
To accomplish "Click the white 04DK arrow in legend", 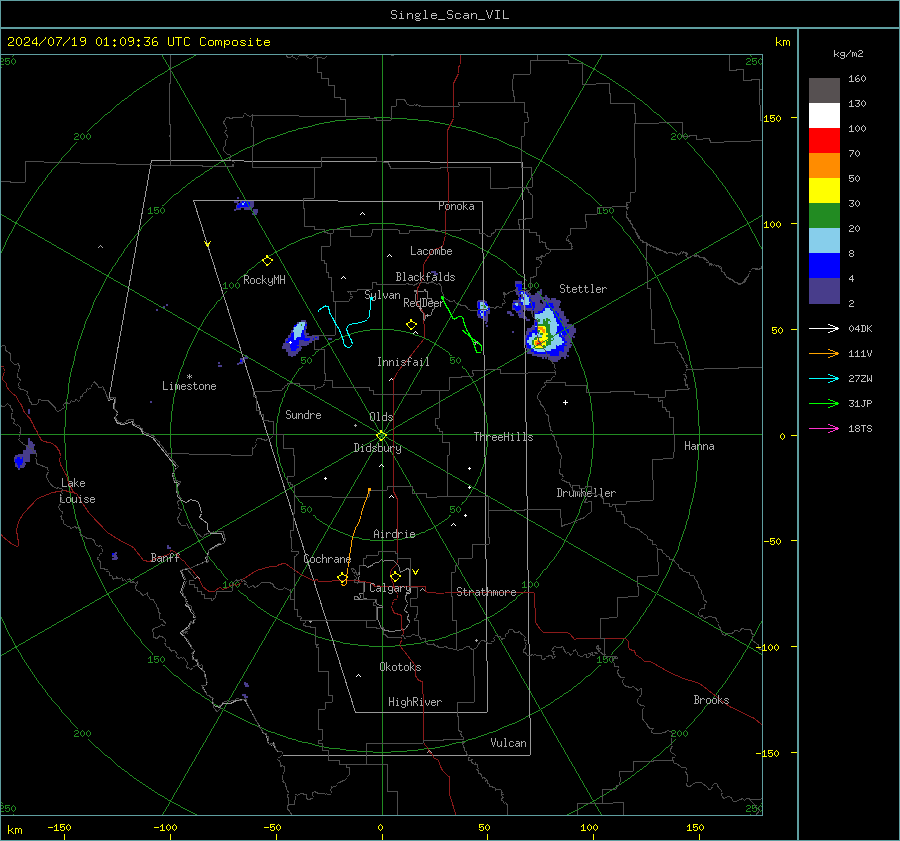I will coord(824,328).
